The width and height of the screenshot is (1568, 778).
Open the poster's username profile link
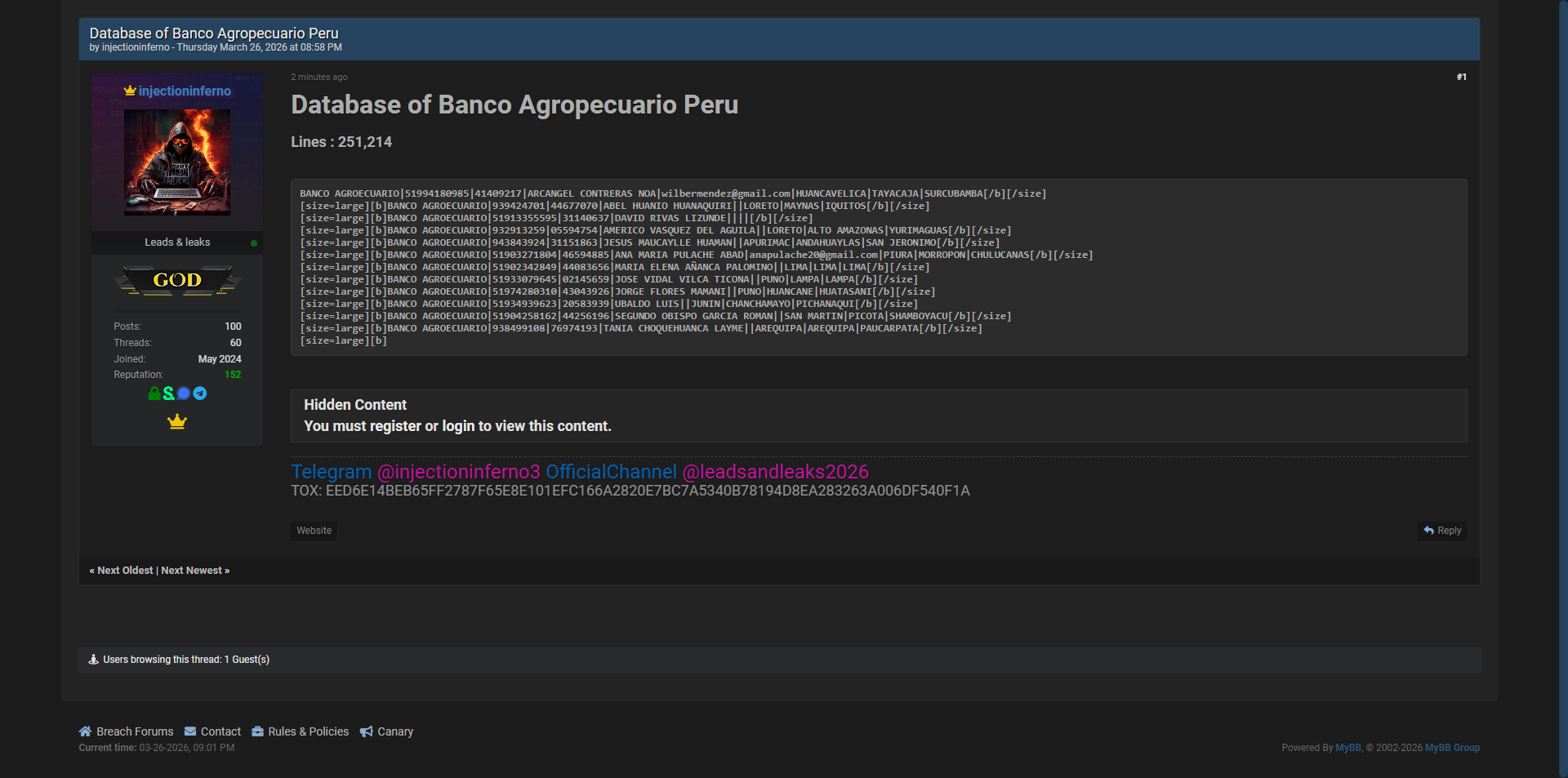pyautogui.click(x=185, y=91)
